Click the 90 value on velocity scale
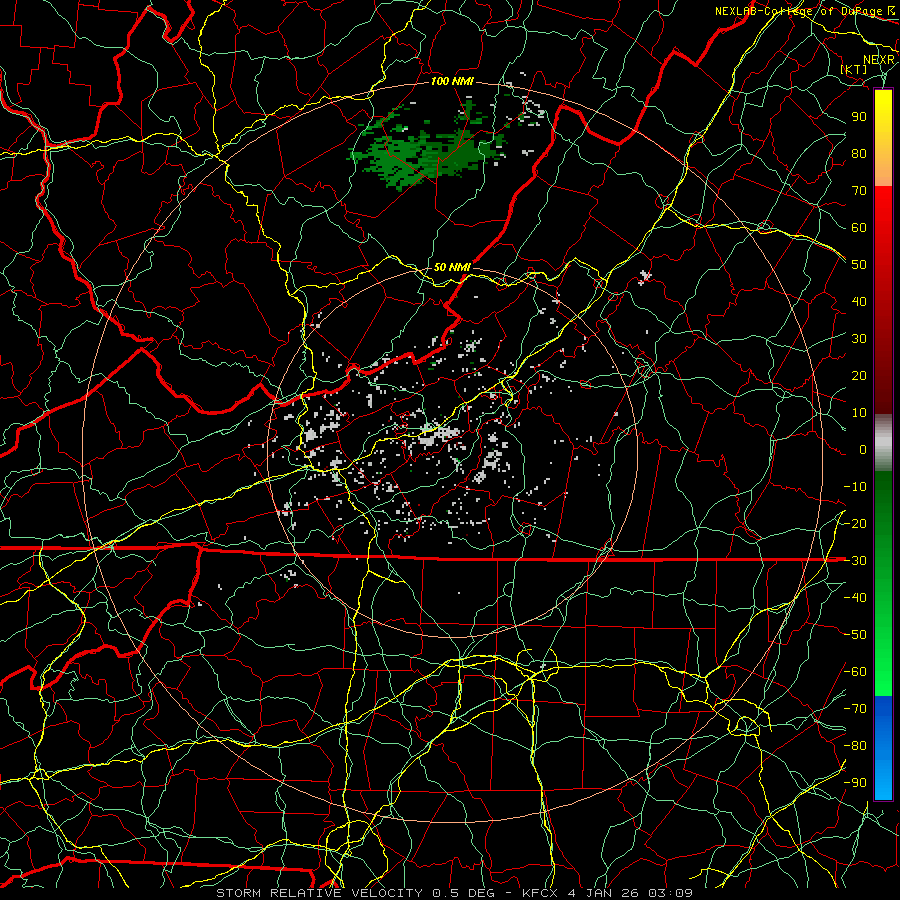 859,117
